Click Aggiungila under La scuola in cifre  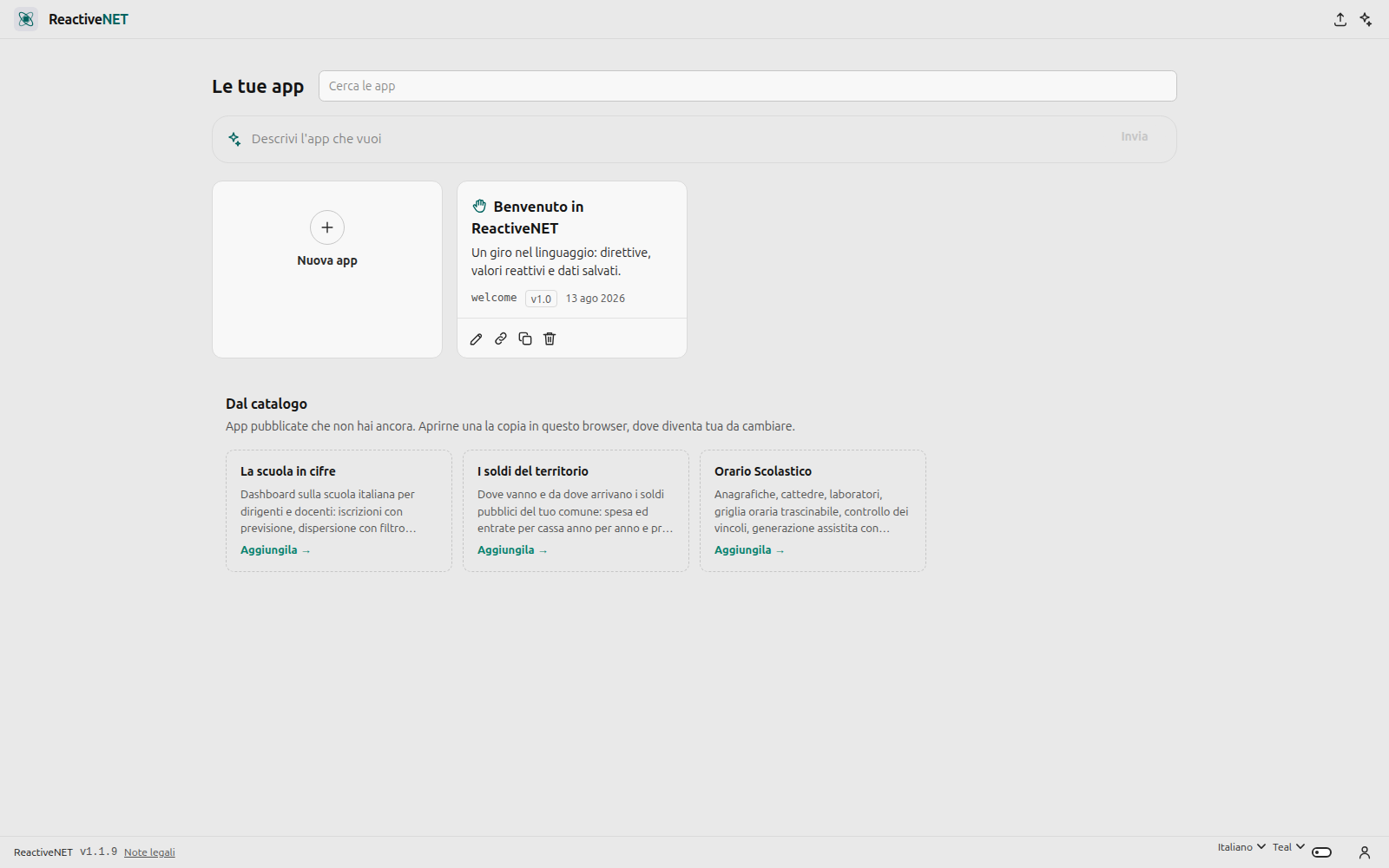click(x=275, y=550)
